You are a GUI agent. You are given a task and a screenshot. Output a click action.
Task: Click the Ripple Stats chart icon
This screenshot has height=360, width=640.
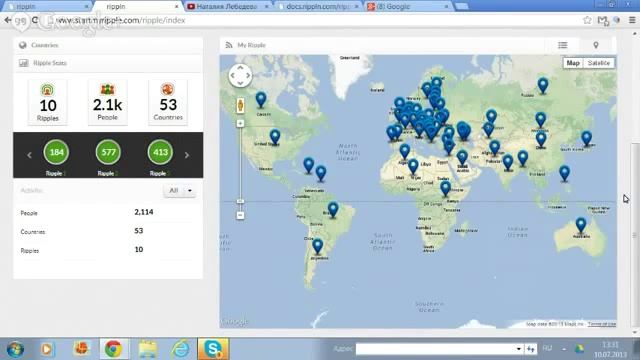click(24, 63)
